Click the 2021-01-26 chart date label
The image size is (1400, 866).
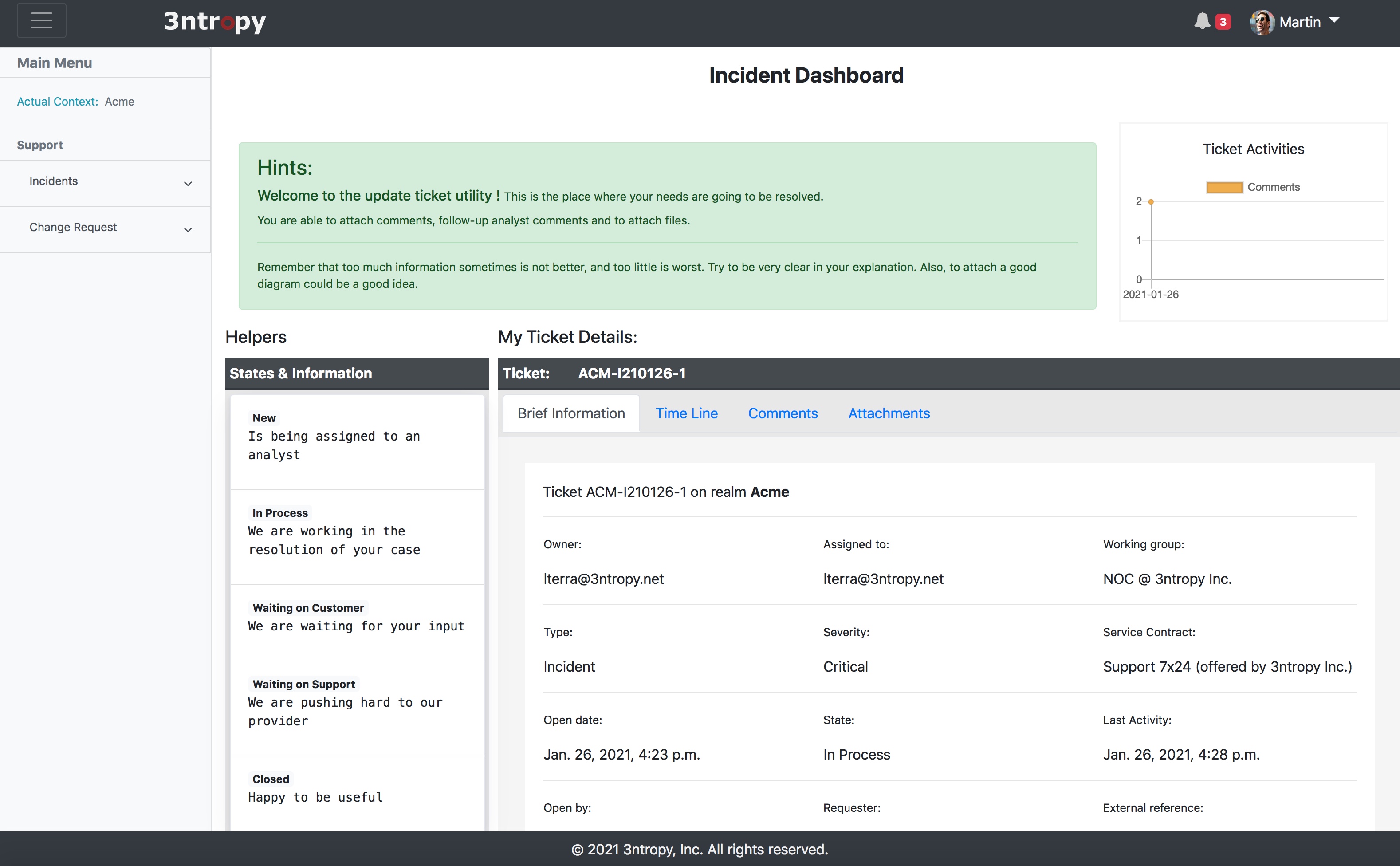[x=1150, y=295]
